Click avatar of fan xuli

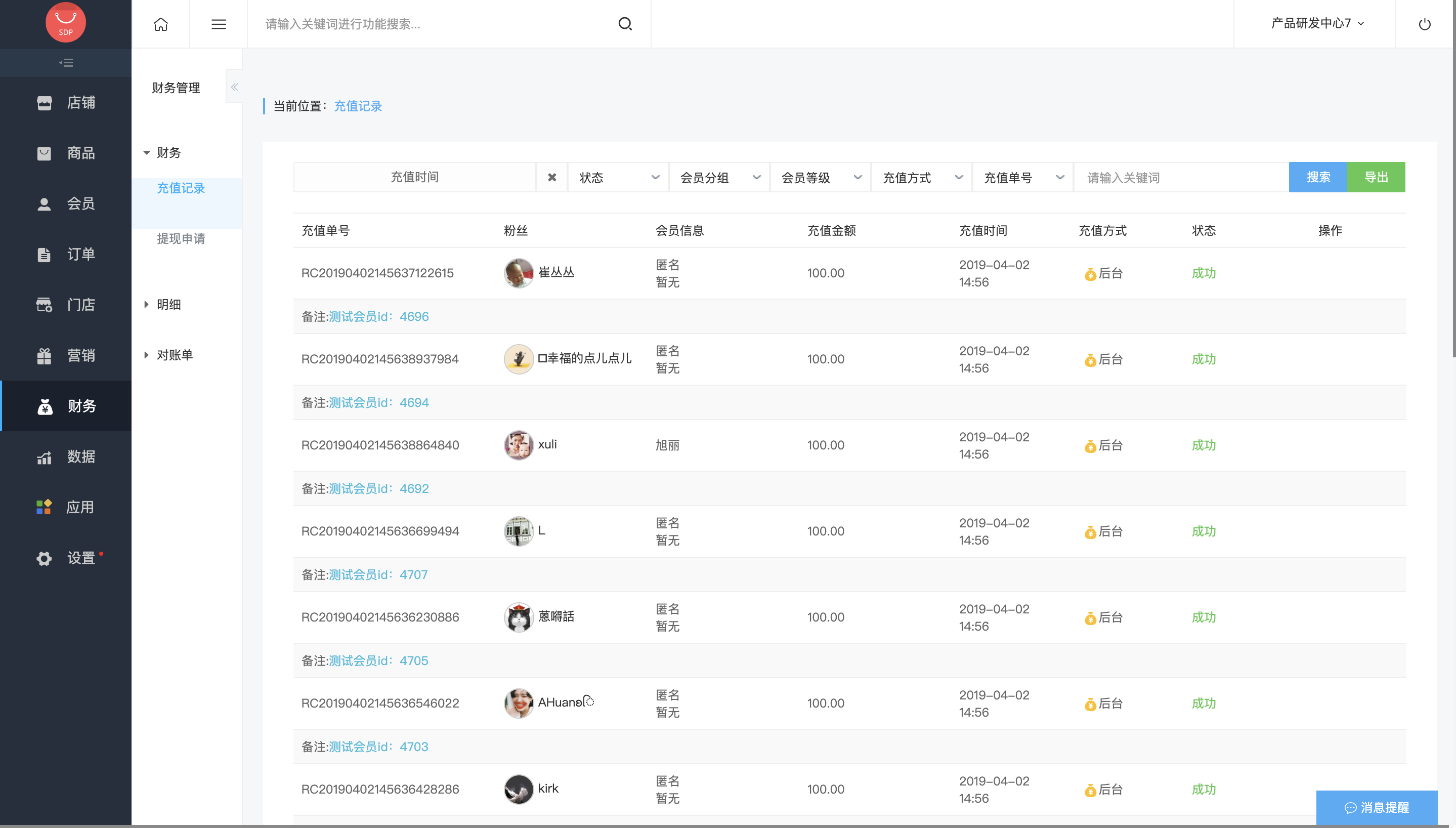(x=518, y=445)
